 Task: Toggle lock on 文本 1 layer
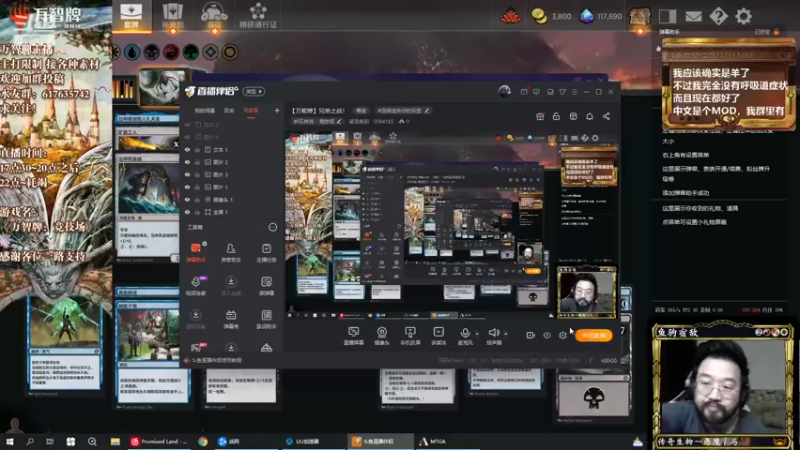[x=197, y=149]
